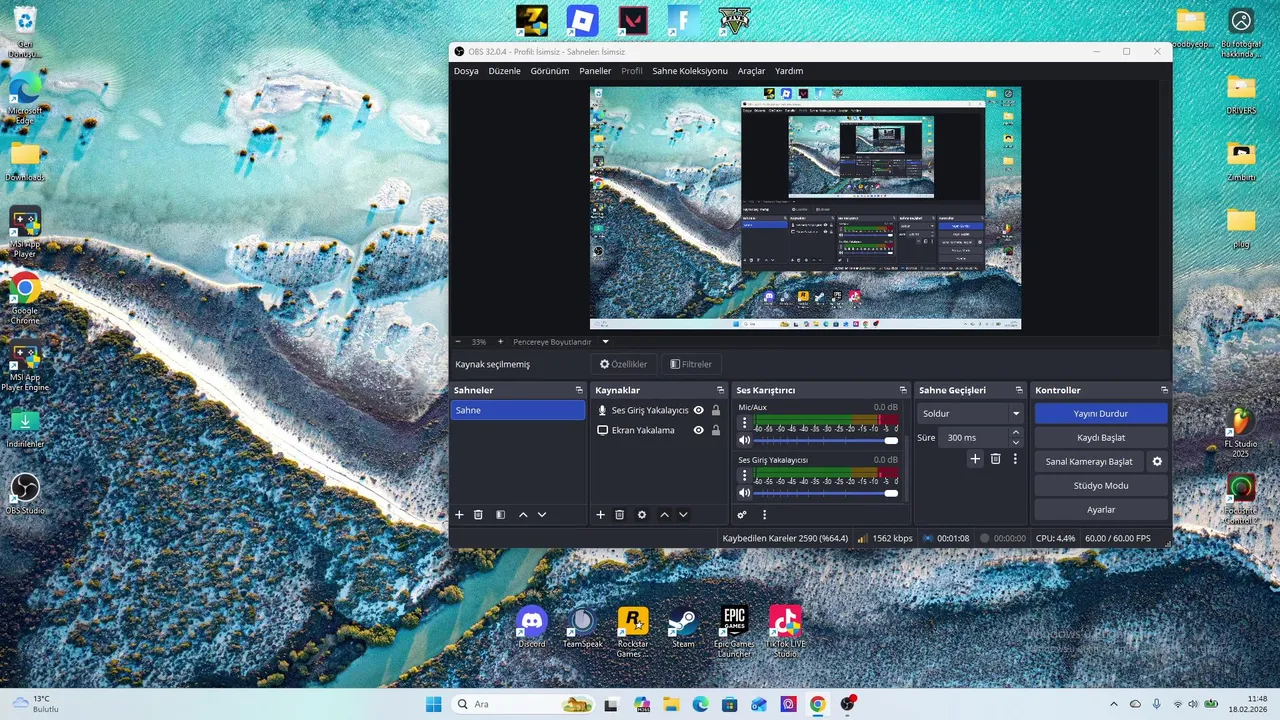Click taskbar Ara search box
Viewport: 1280px width, 720px height.
pos(521,704)
